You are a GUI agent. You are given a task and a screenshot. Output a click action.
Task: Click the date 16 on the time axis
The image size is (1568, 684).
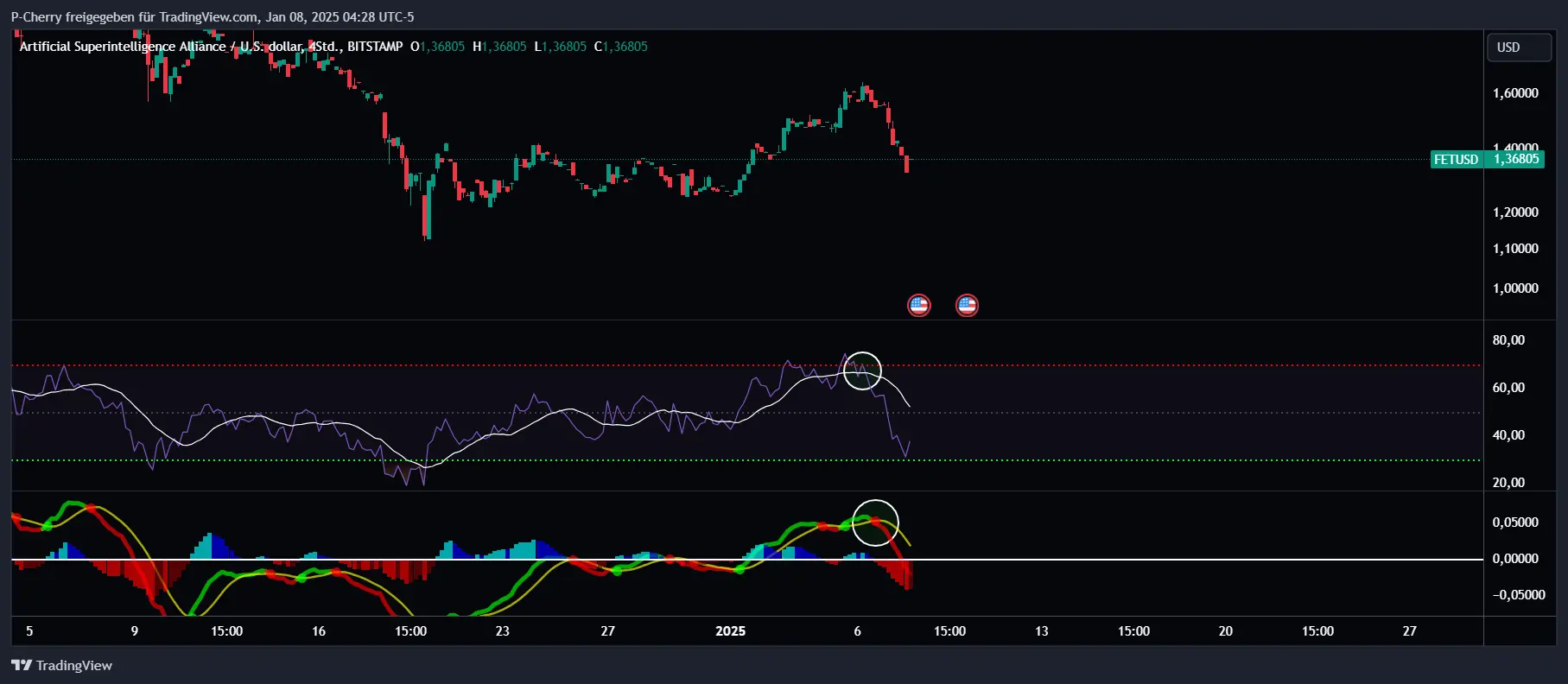tap(319, 631)
